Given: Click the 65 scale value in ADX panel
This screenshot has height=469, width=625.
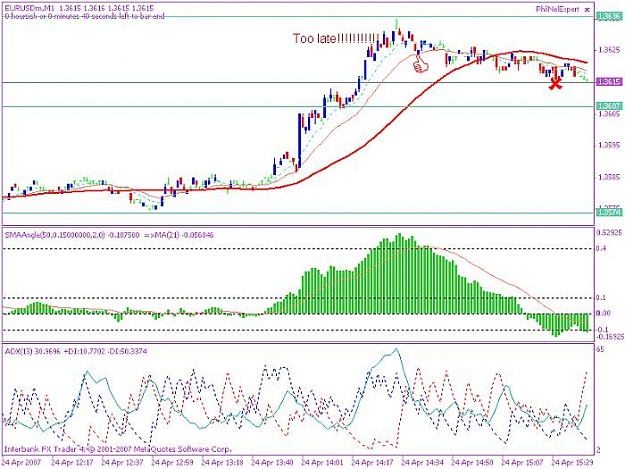Looking at the screenshot, I should pyautogui.click(x=601, y=349).
